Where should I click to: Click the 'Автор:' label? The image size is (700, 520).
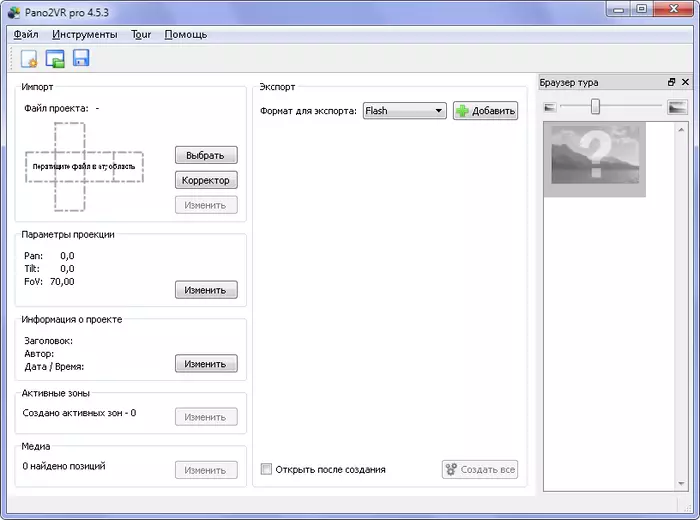39,354
